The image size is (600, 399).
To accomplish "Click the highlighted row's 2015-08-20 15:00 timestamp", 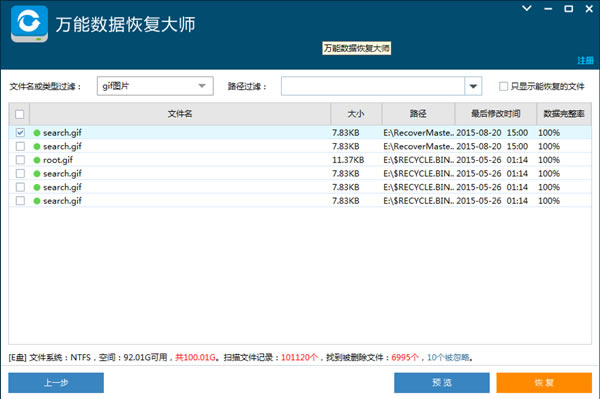I will [492, 133].
